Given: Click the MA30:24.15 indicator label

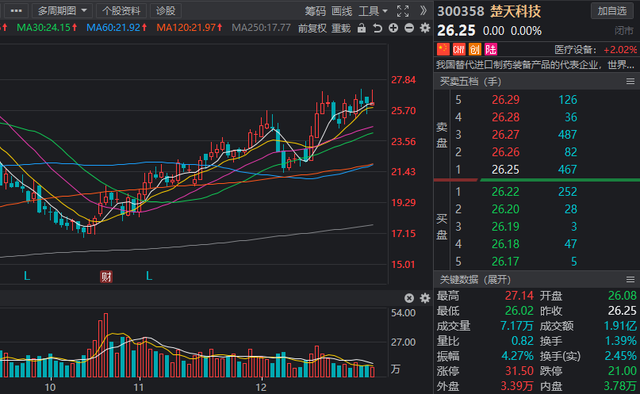Looking at the screenshot, I should tap(47, 28).
